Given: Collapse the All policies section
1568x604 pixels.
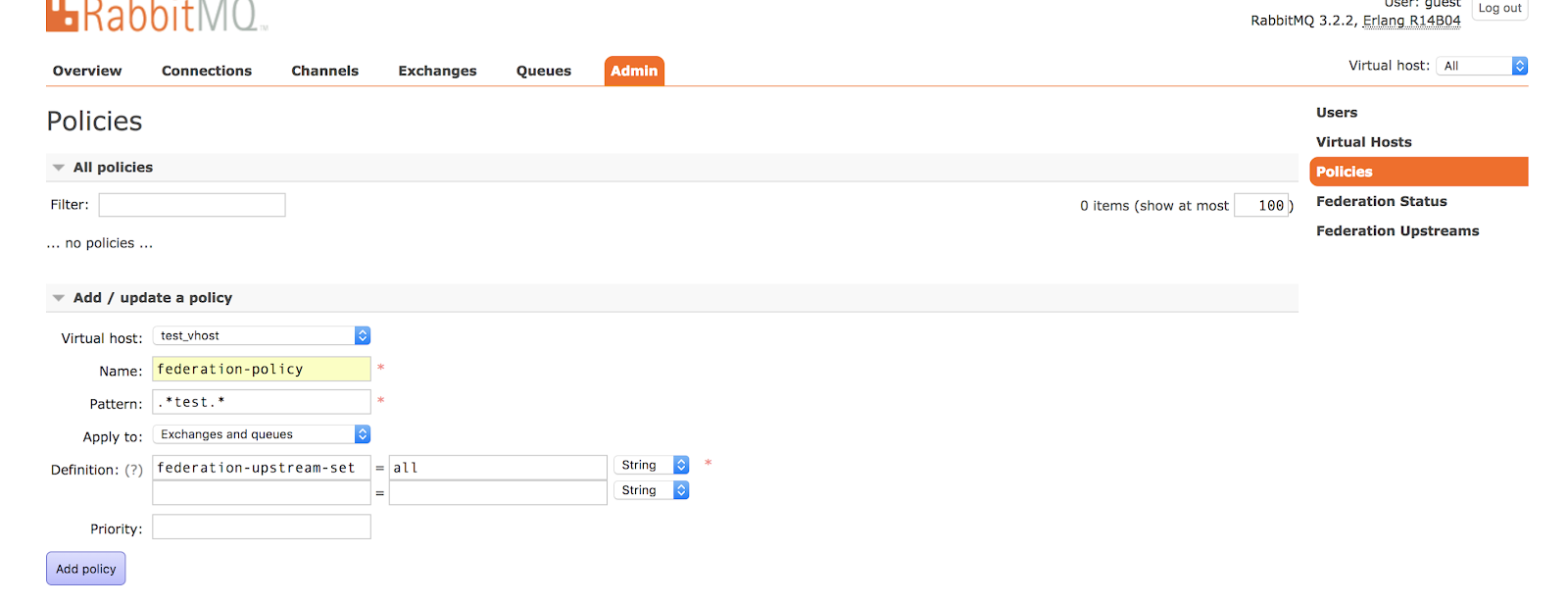Looking at the screenshot, I should pos(58,167).
